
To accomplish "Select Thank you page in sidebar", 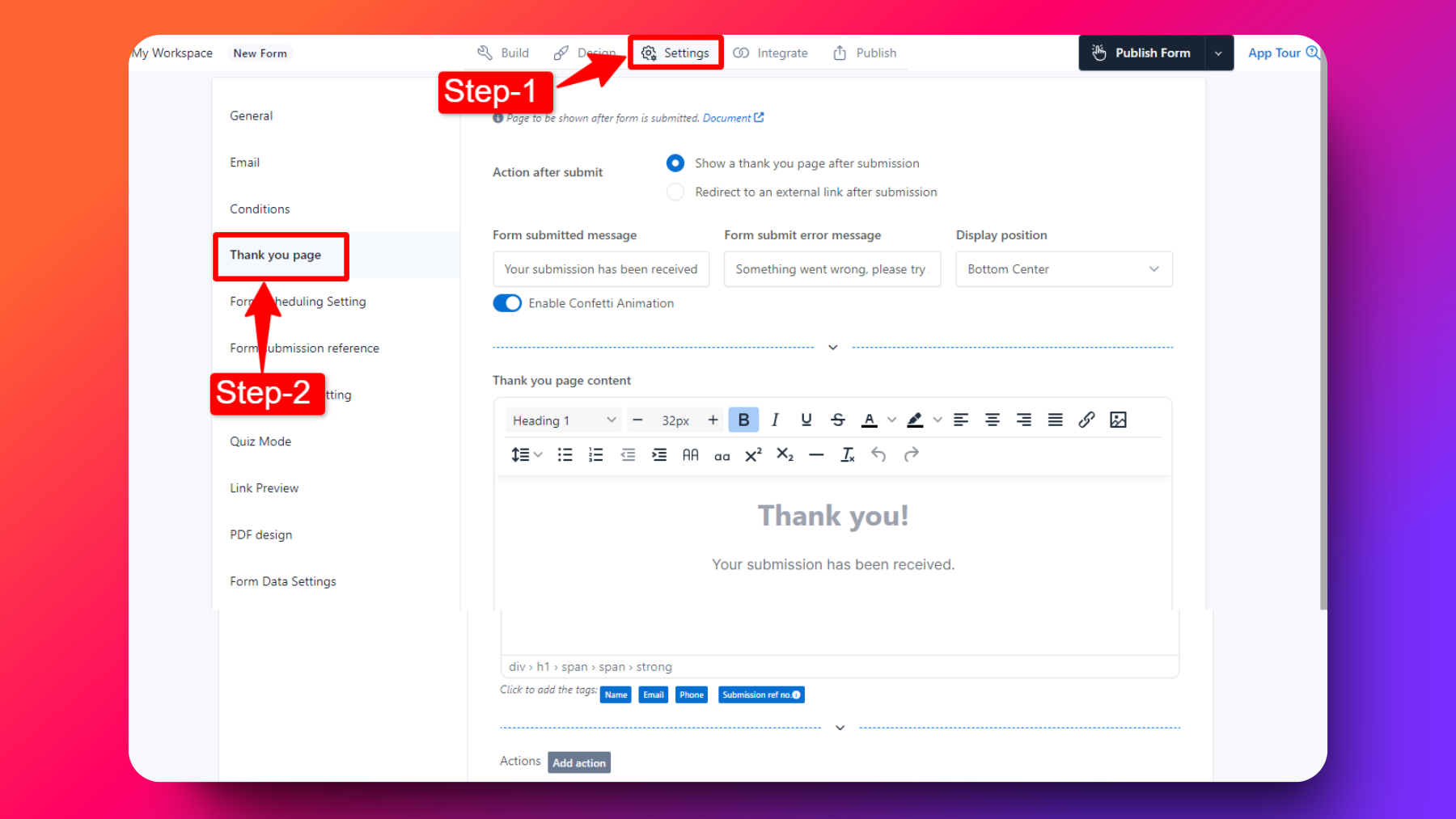I will [x=275, y=255].
